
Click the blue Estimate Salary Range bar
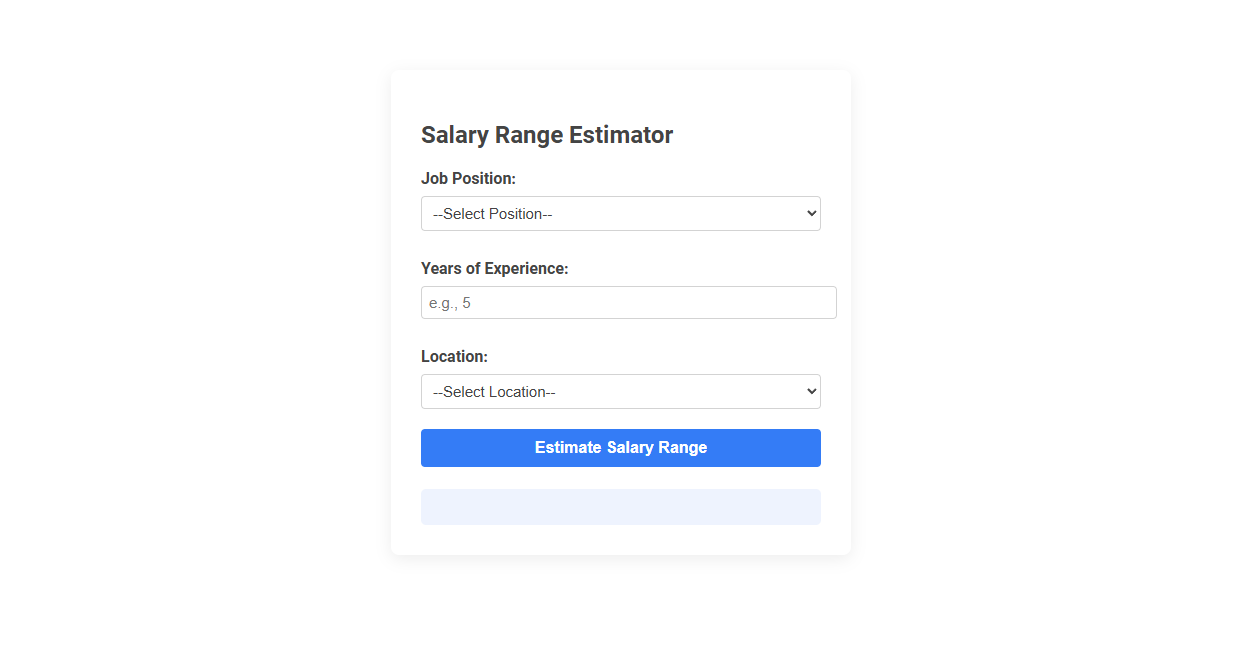[x=620, y=447]
